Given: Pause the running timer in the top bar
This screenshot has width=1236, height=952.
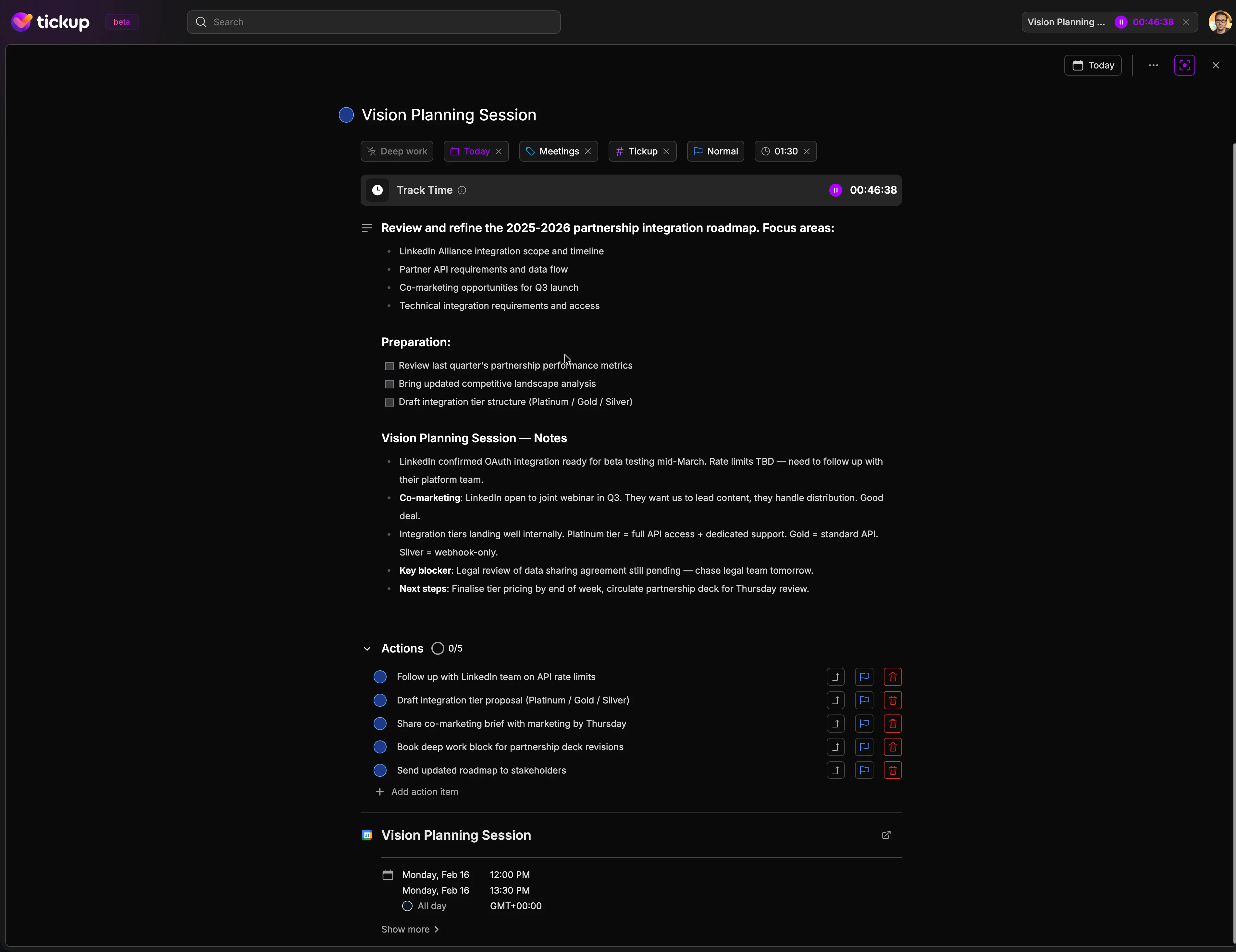Looking at the screenshot, I should point(1120,22).
